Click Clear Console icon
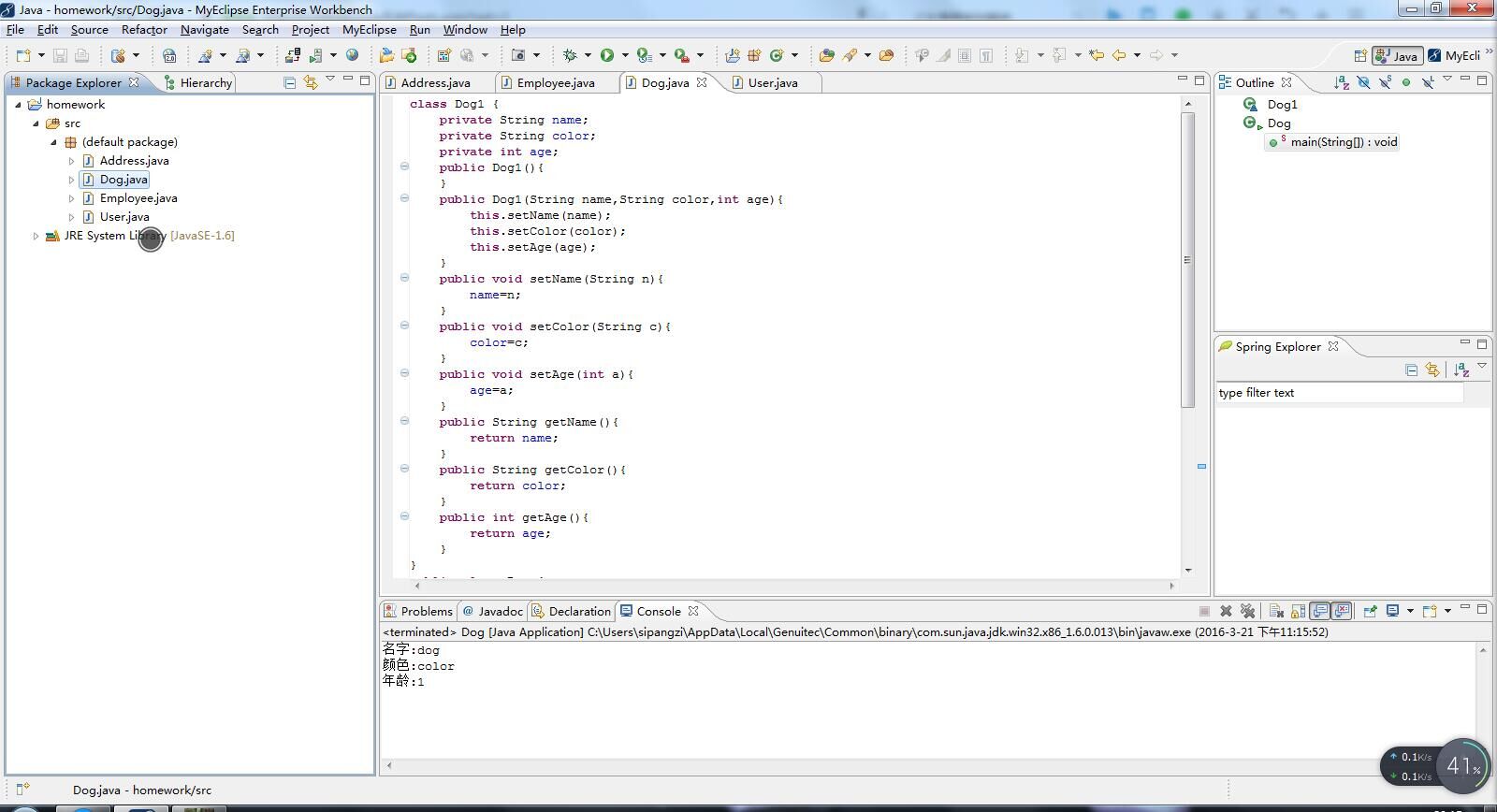Viewport: 1497px width, 812px height. point(1276,611)
